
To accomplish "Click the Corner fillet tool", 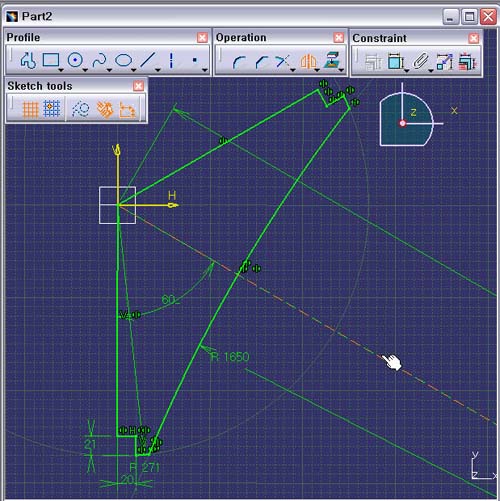I will pyautogui.click(x=239, y=62).
